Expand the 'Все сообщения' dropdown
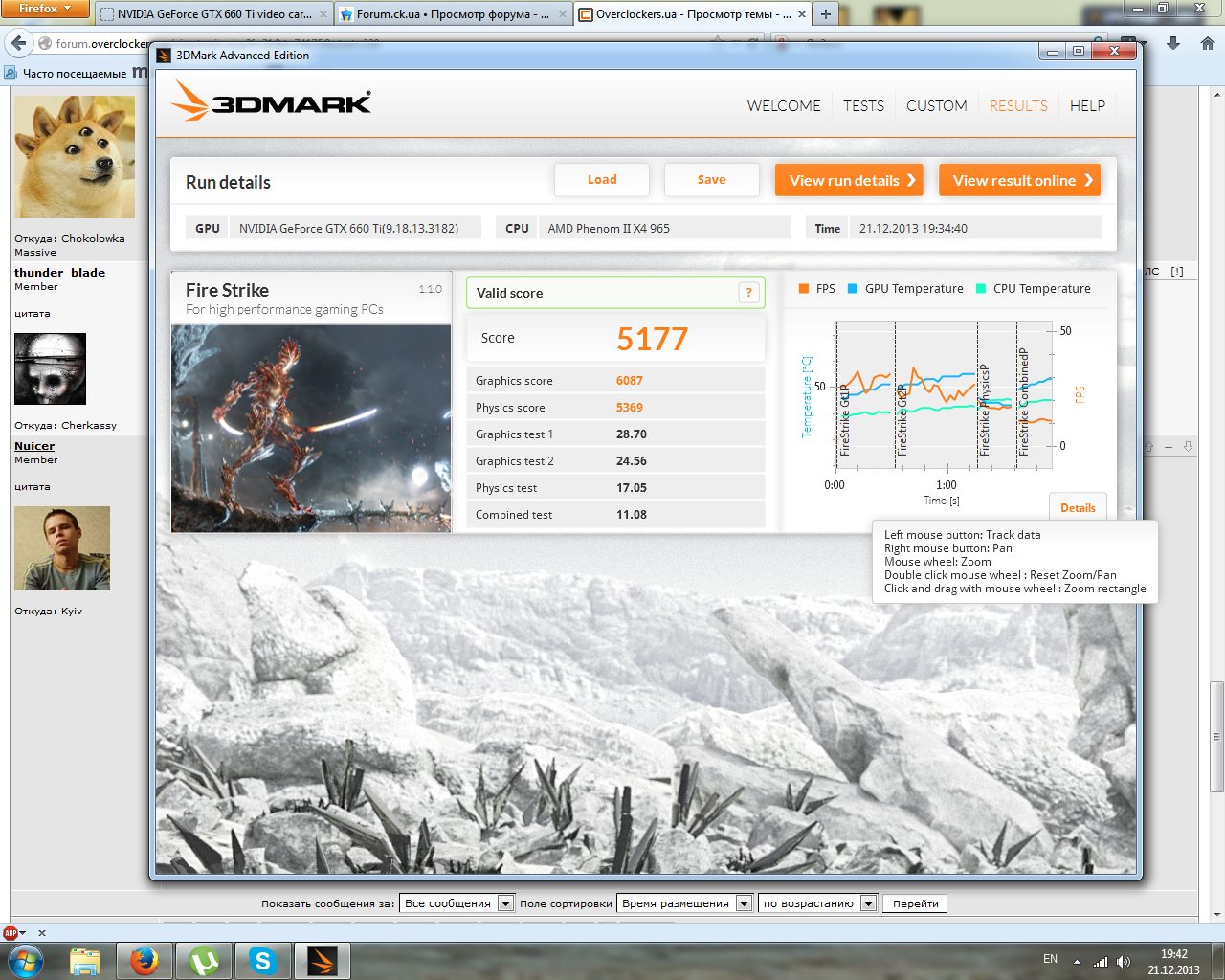The width and height of the screenshot is (1225, 980). coord(457,903)
